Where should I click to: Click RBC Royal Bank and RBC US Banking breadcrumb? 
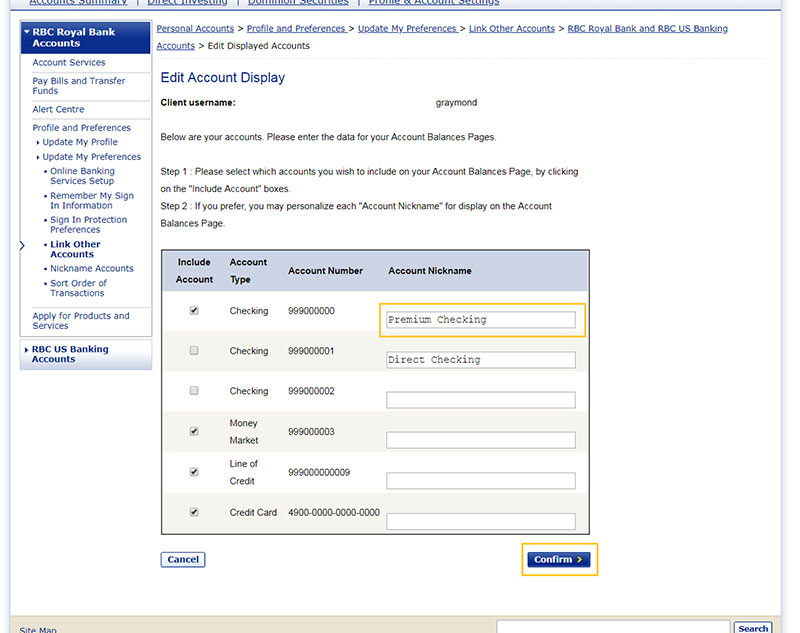coord(647,29)
